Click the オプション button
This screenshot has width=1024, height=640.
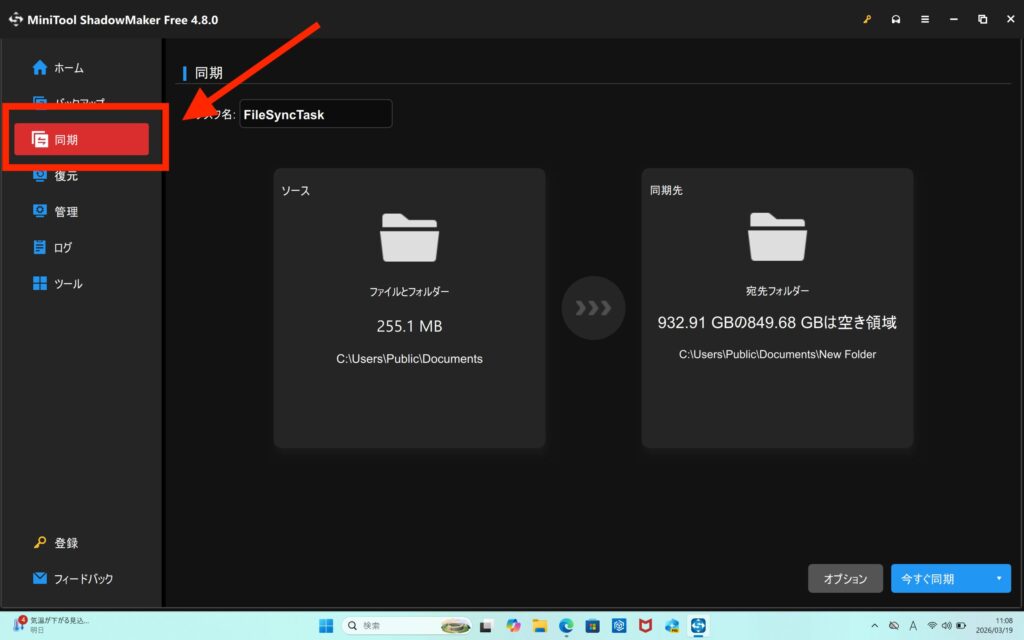[845, 579]
